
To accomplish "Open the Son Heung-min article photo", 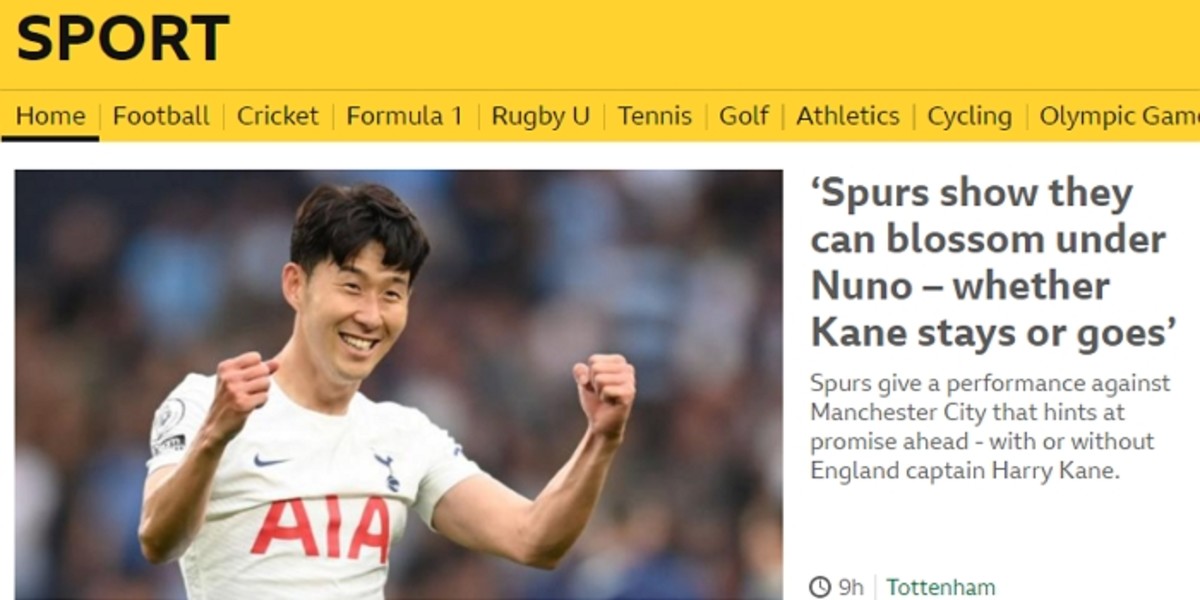I will tap(399, 385).
